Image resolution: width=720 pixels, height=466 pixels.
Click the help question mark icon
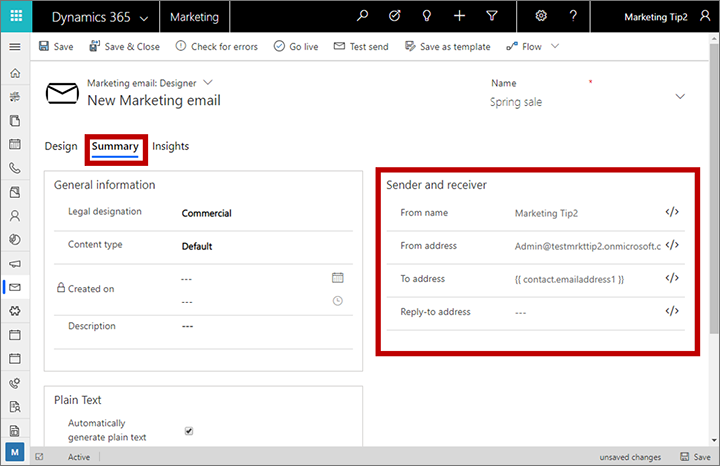coord(573,17)
